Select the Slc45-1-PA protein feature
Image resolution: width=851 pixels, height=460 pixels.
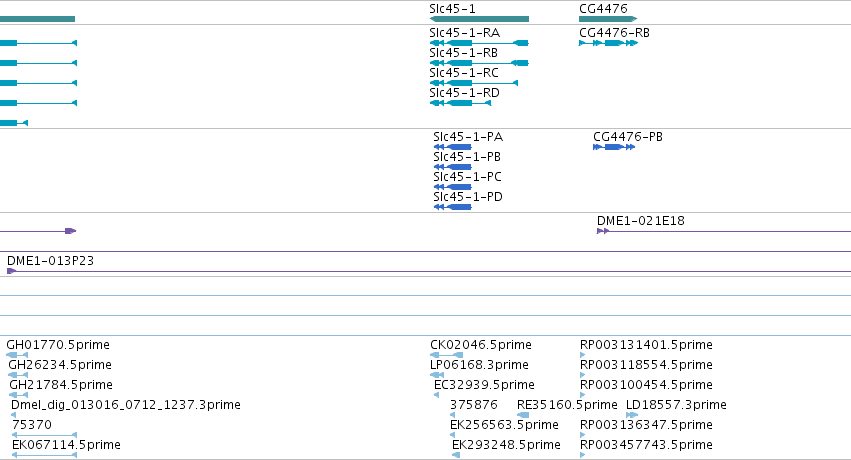pyautogui.click(x=453, y=147)
